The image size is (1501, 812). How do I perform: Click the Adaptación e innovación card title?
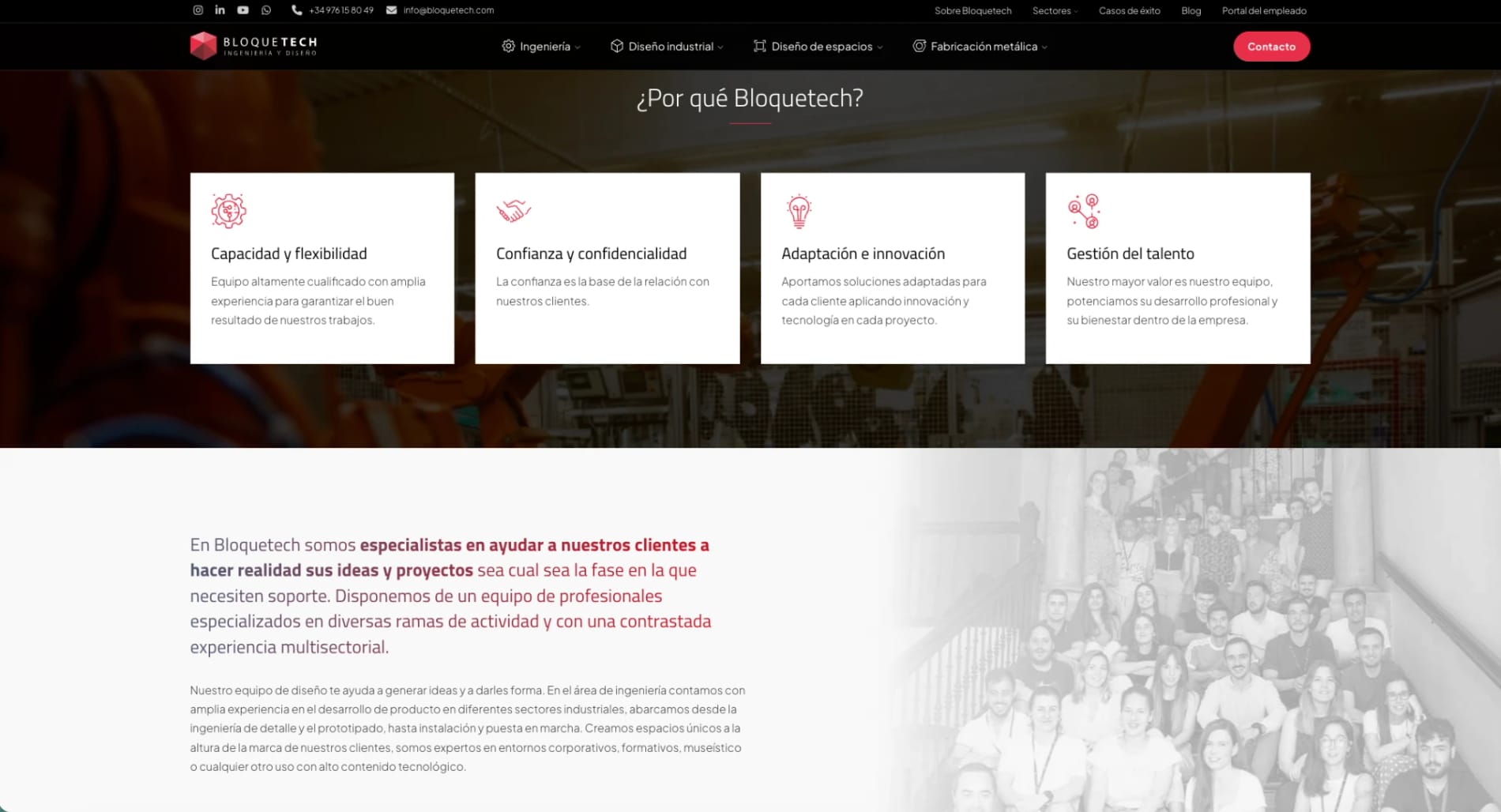863,254
